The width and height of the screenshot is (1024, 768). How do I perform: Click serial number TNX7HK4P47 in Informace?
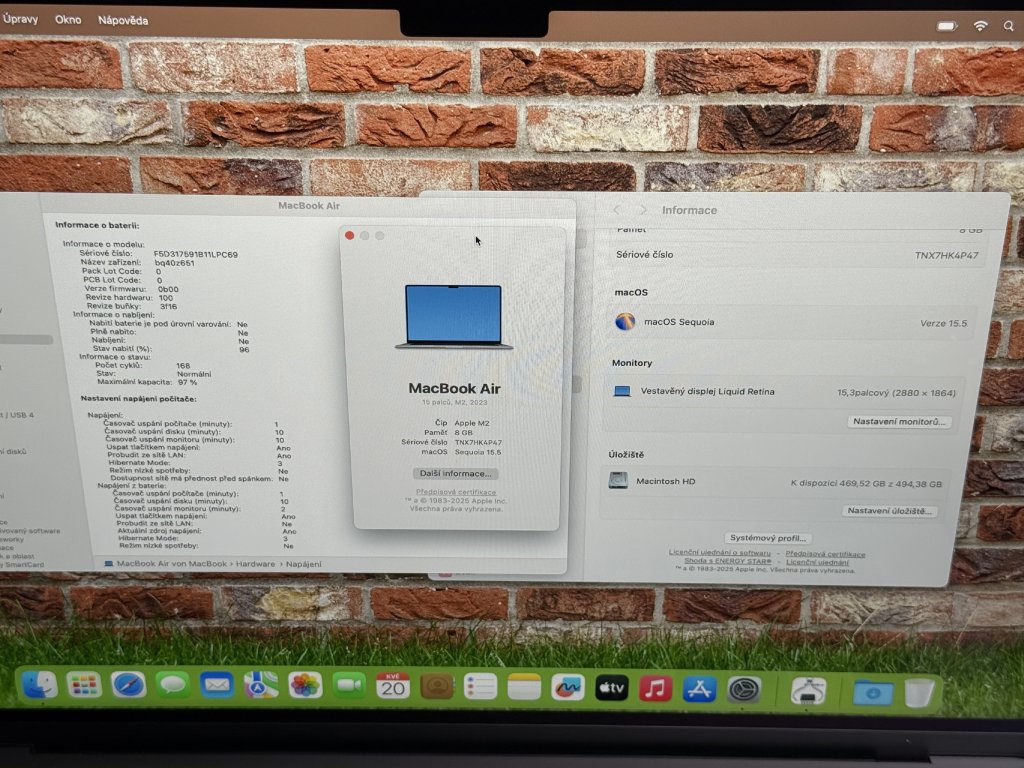click(x=946, y=255)
